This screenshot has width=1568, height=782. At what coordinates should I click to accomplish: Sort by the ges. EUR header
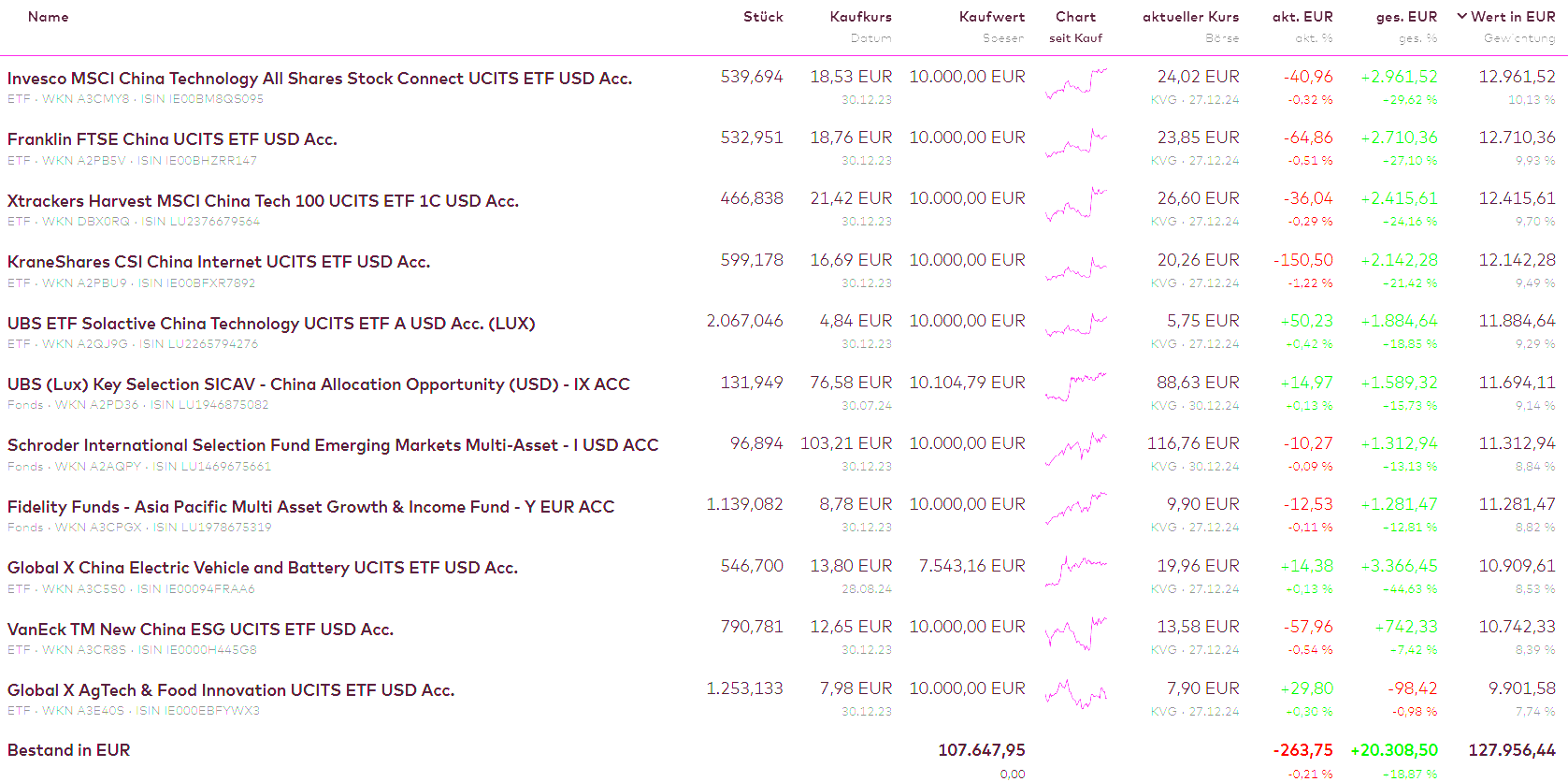(1406, 17)
